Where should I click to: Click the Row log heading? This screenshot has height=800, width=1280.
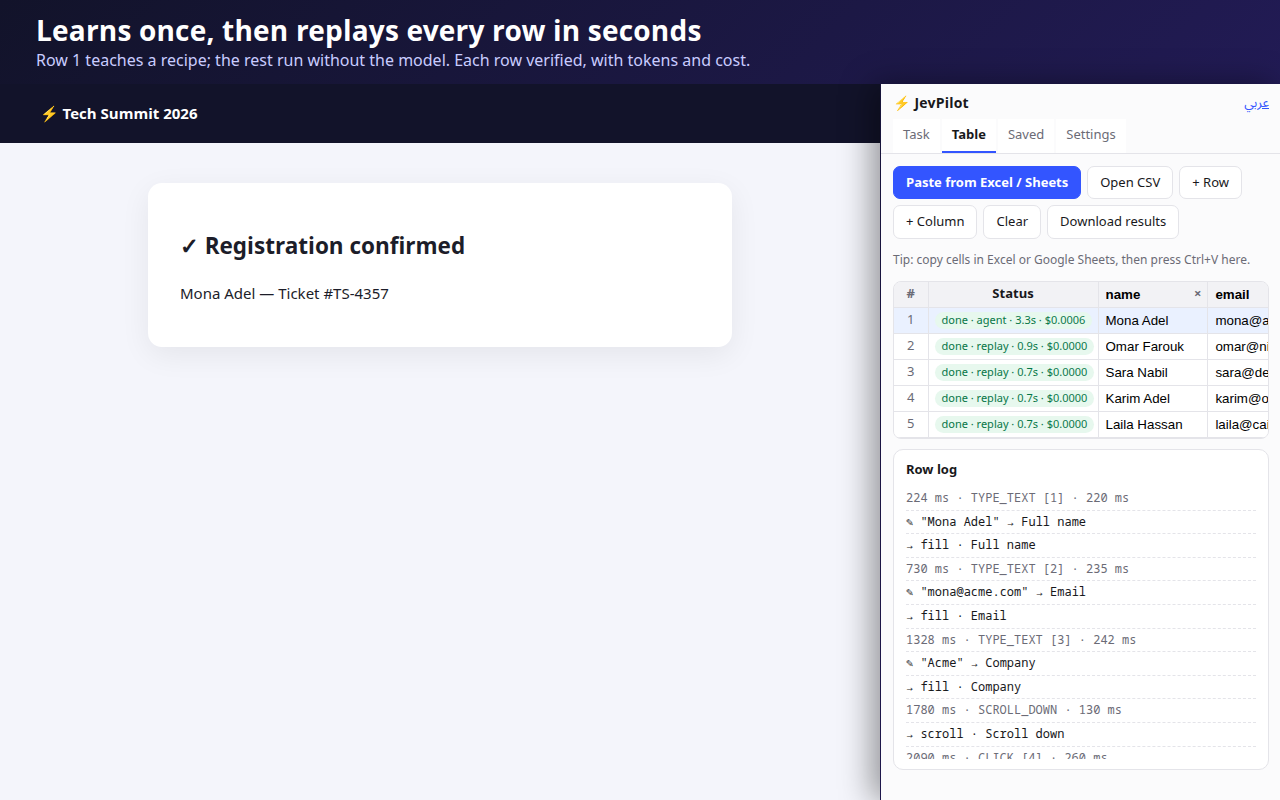click(x=932, y=470)
